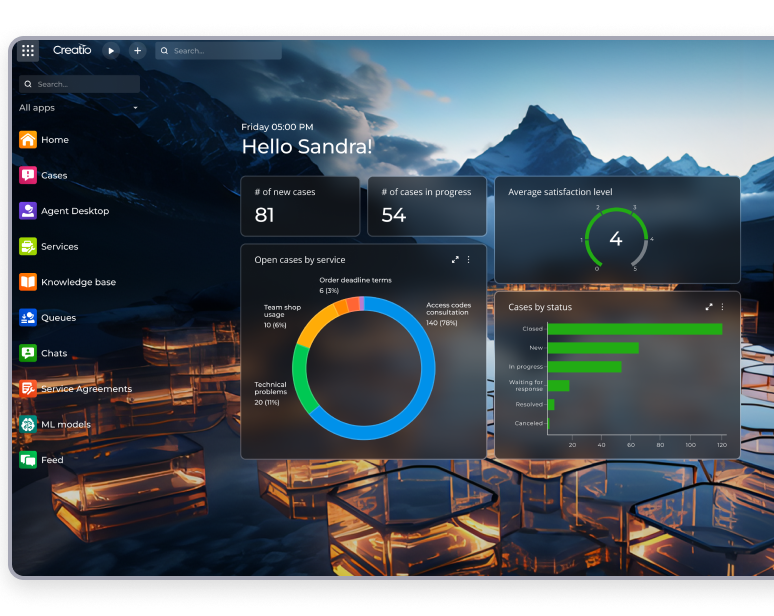Open the Feed sidebar item
Image resolution: width=774 pixels, height=616 pixels.
tap(51, 460)
